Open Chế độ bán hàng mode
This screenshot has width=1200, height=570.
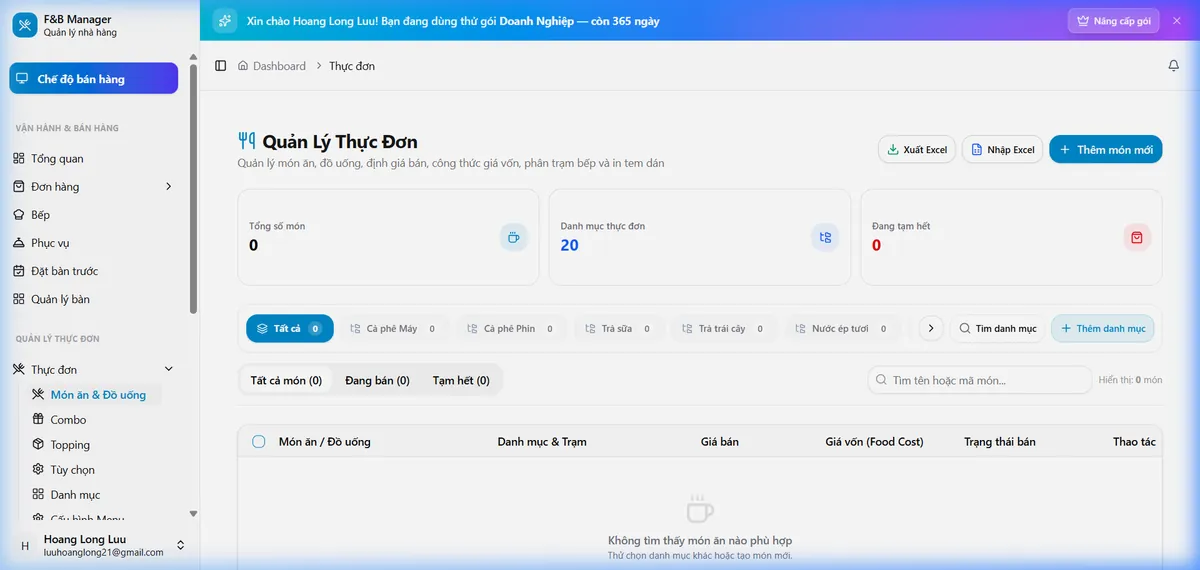point(94,79)
